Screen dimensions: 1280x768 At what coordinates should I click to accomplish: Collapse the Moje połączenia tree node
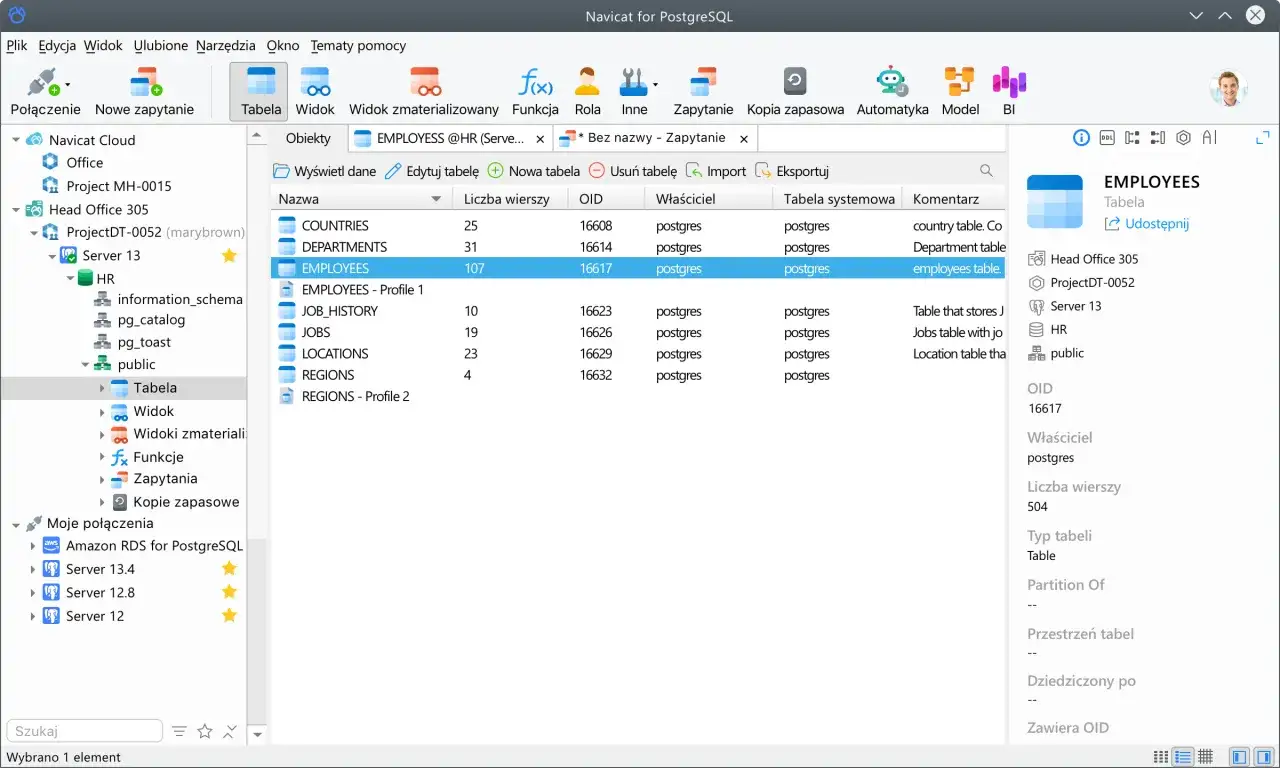[16, 523]
